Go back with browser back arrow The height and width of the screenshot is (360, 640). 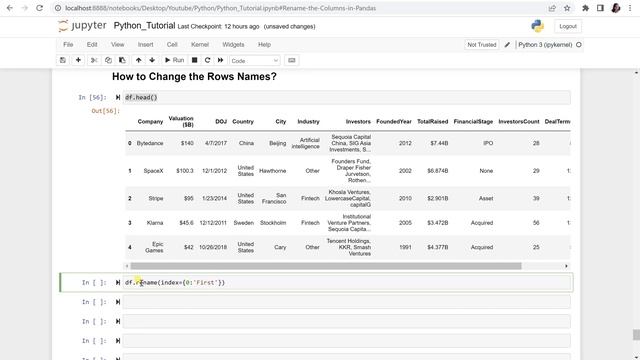(x=10, y=8)
